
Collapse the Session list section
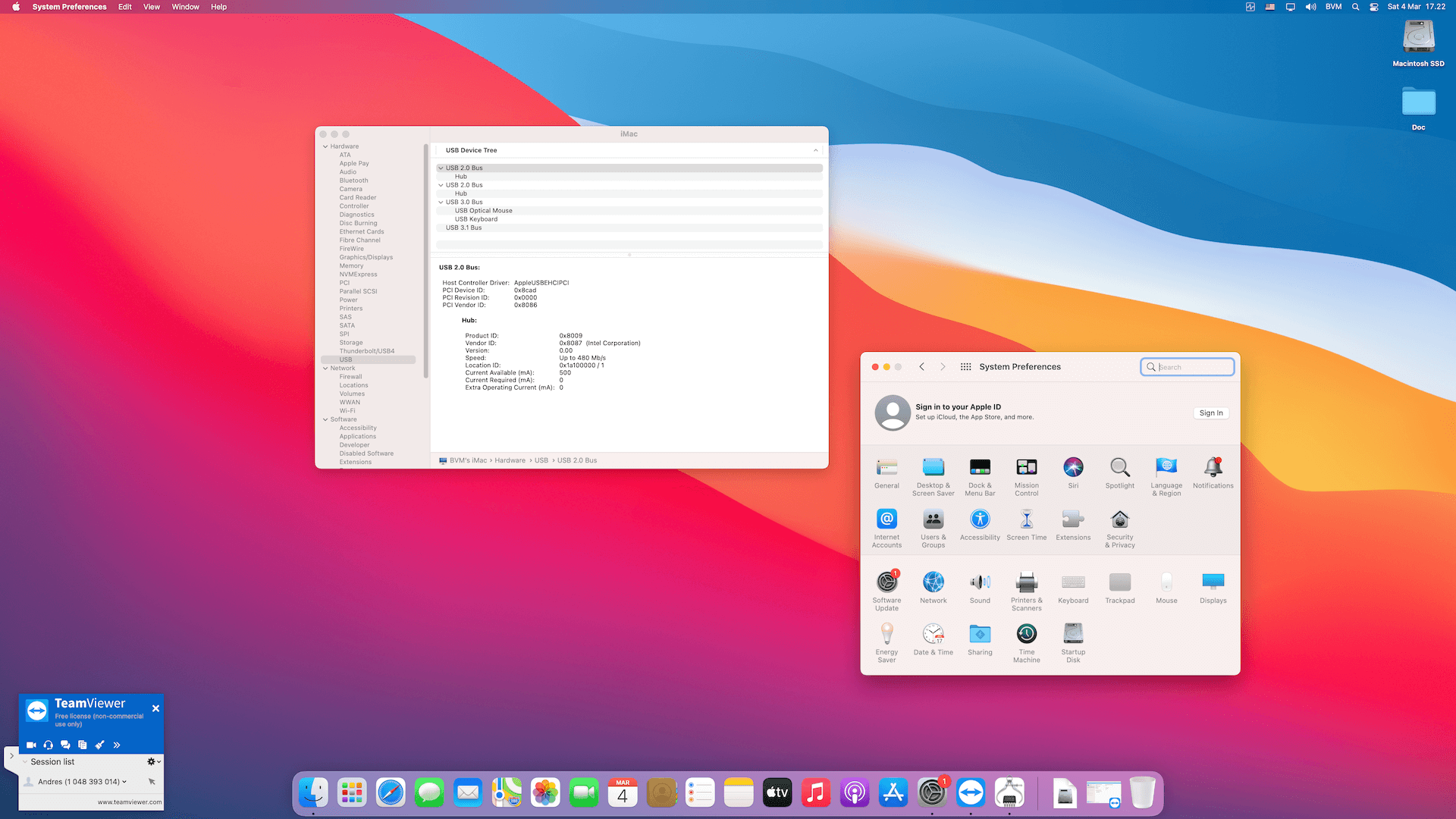(x=25, y=761)
